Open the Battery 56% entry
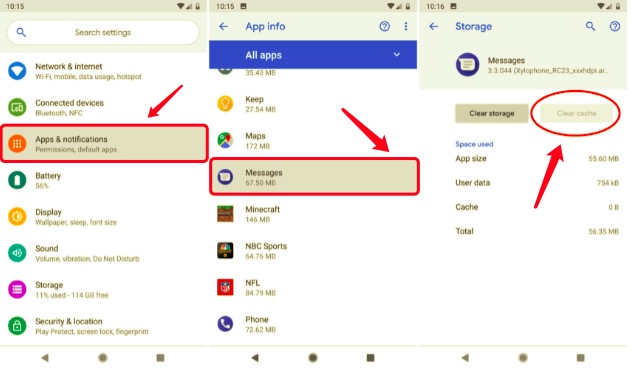632x372 pixels. point(104,180)
